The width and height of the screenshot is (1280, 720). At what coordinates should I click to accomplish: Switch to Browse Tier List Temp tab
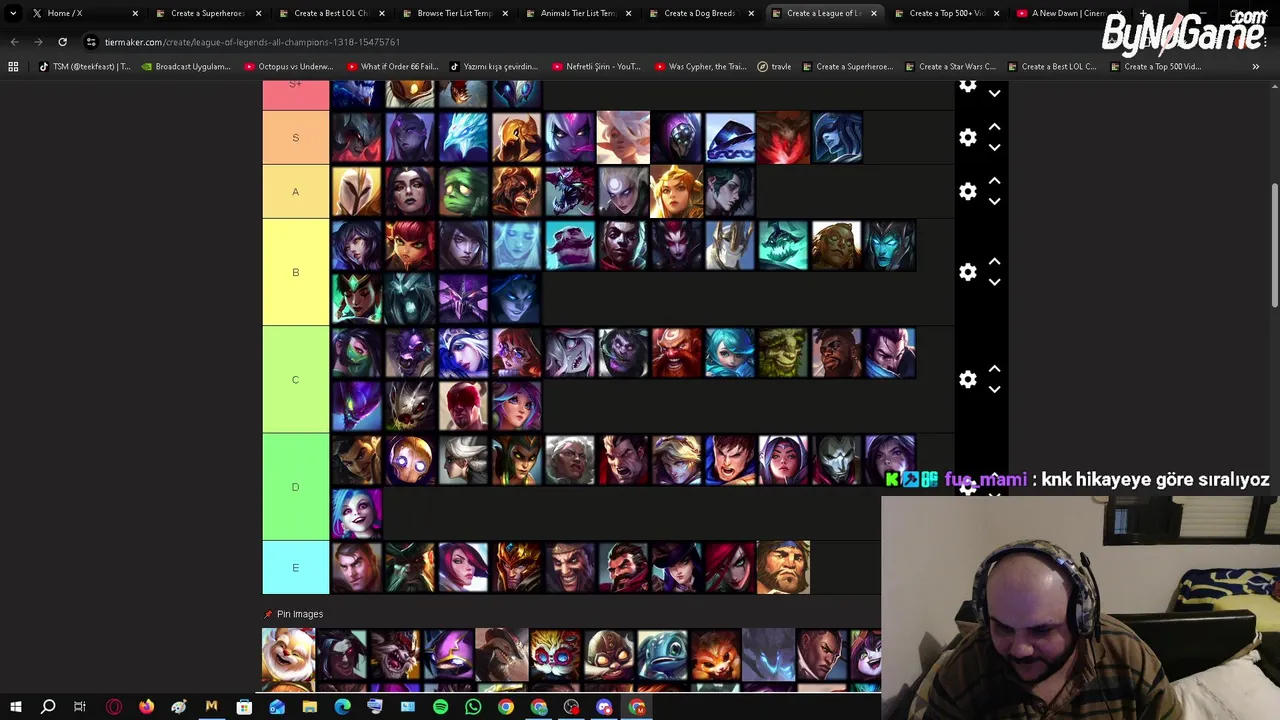(454, 13)
